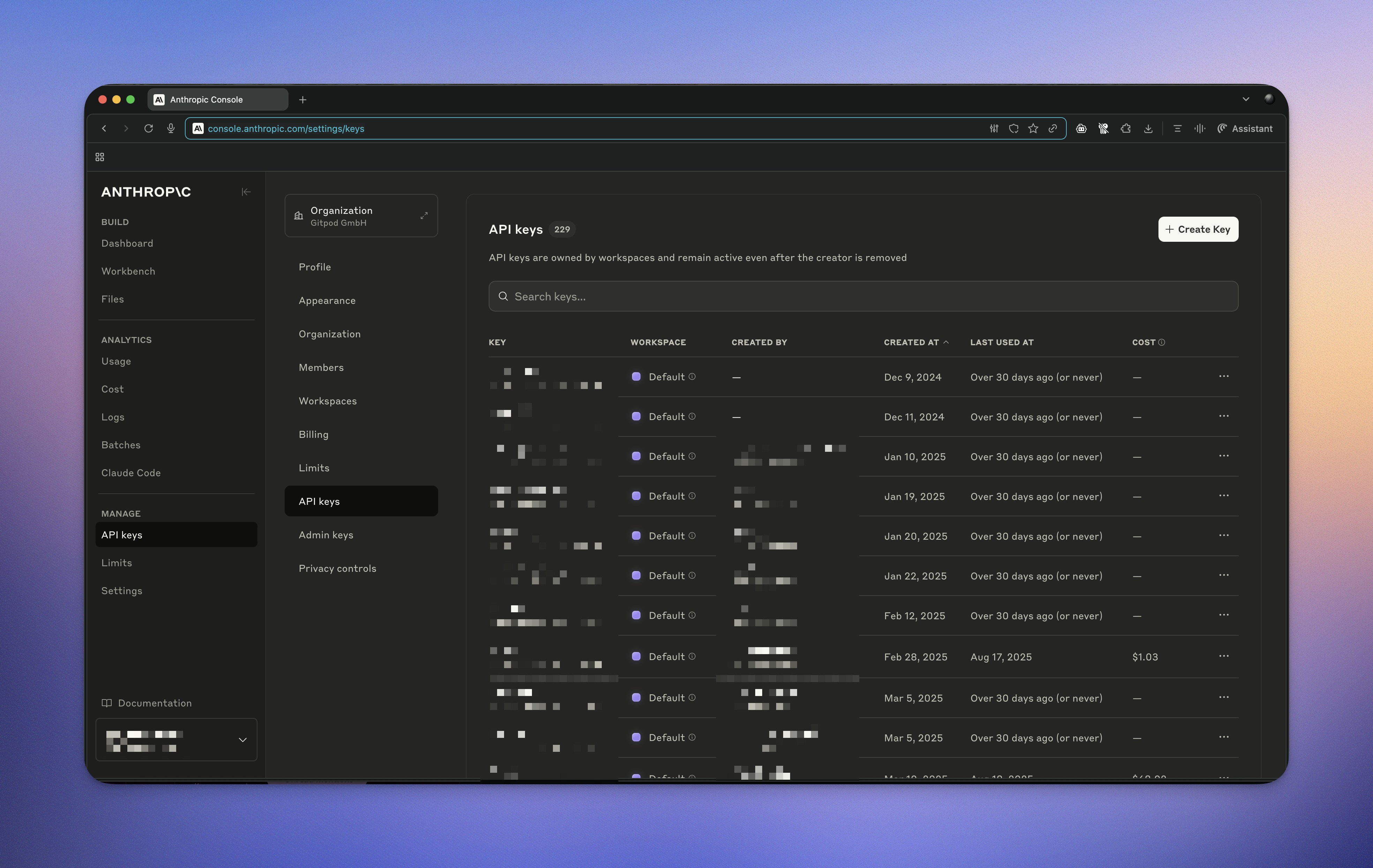Click the microphone icon in toolbar
The width and height of the screenshot is (1373, 868).
tap(171, 128)
